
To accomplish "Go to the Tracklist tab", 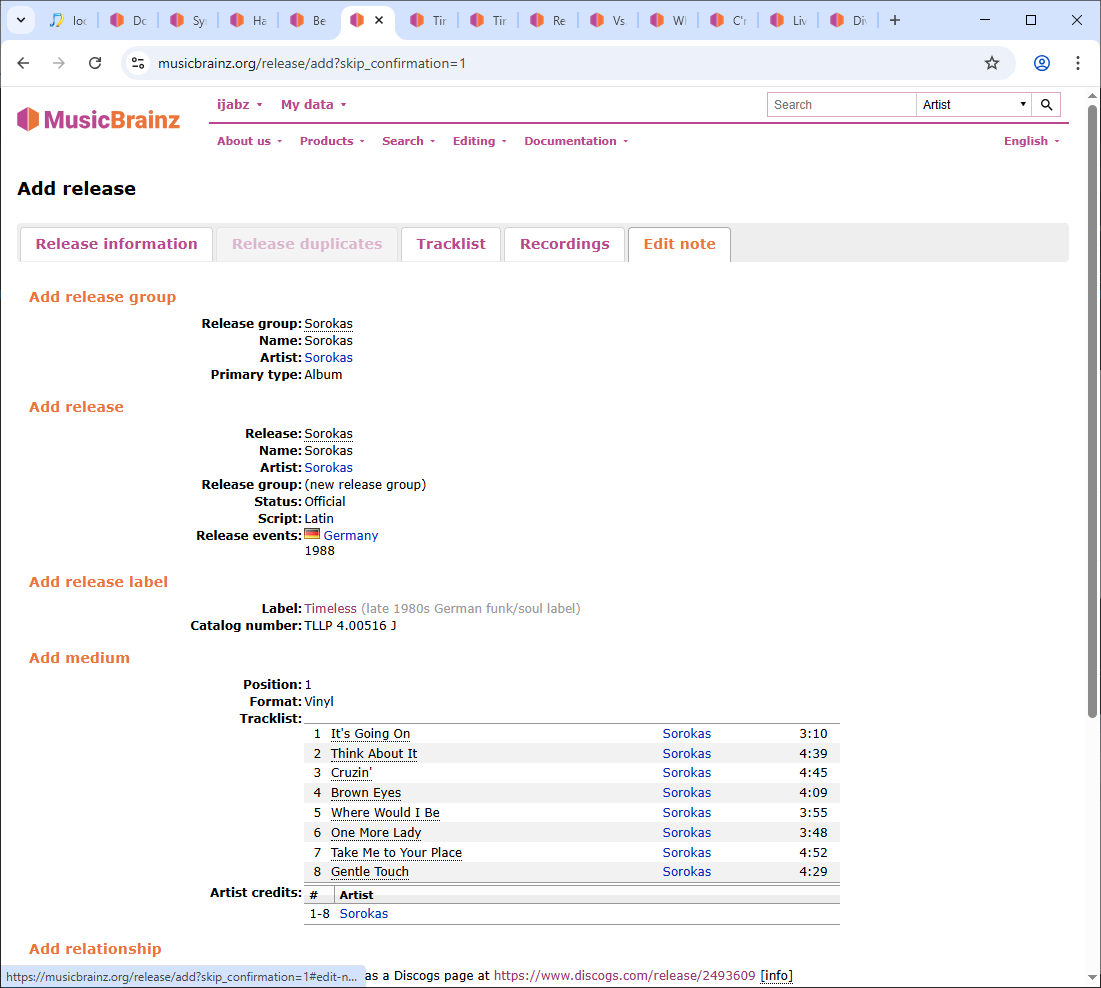I will (x=451, y=244).
